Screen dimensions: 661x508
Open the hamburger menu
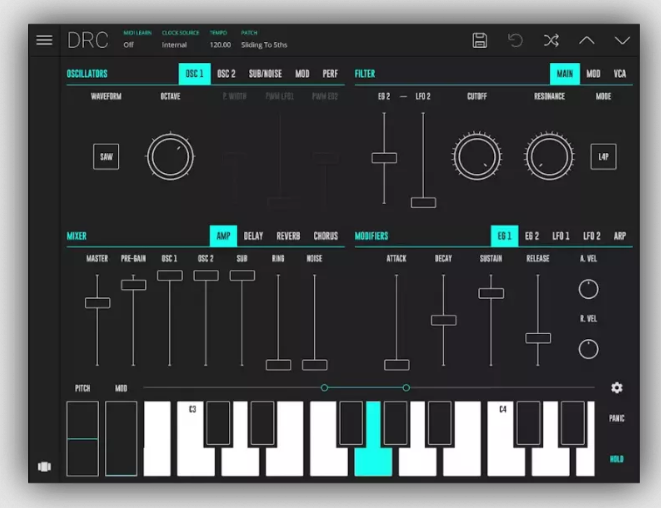(44, 40)
